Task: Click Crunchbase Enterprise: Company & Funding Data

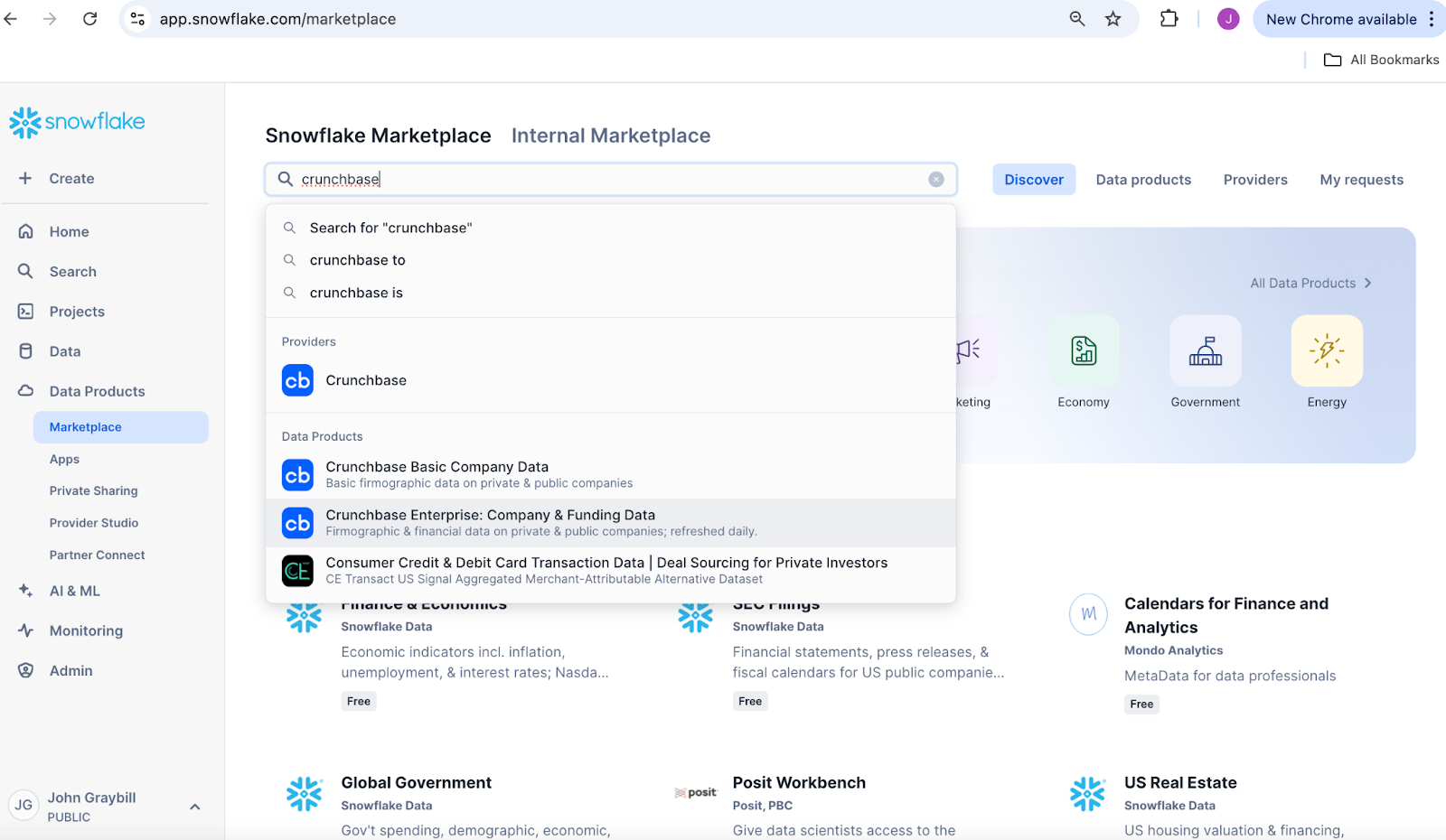Action: (x=611, y=523)
